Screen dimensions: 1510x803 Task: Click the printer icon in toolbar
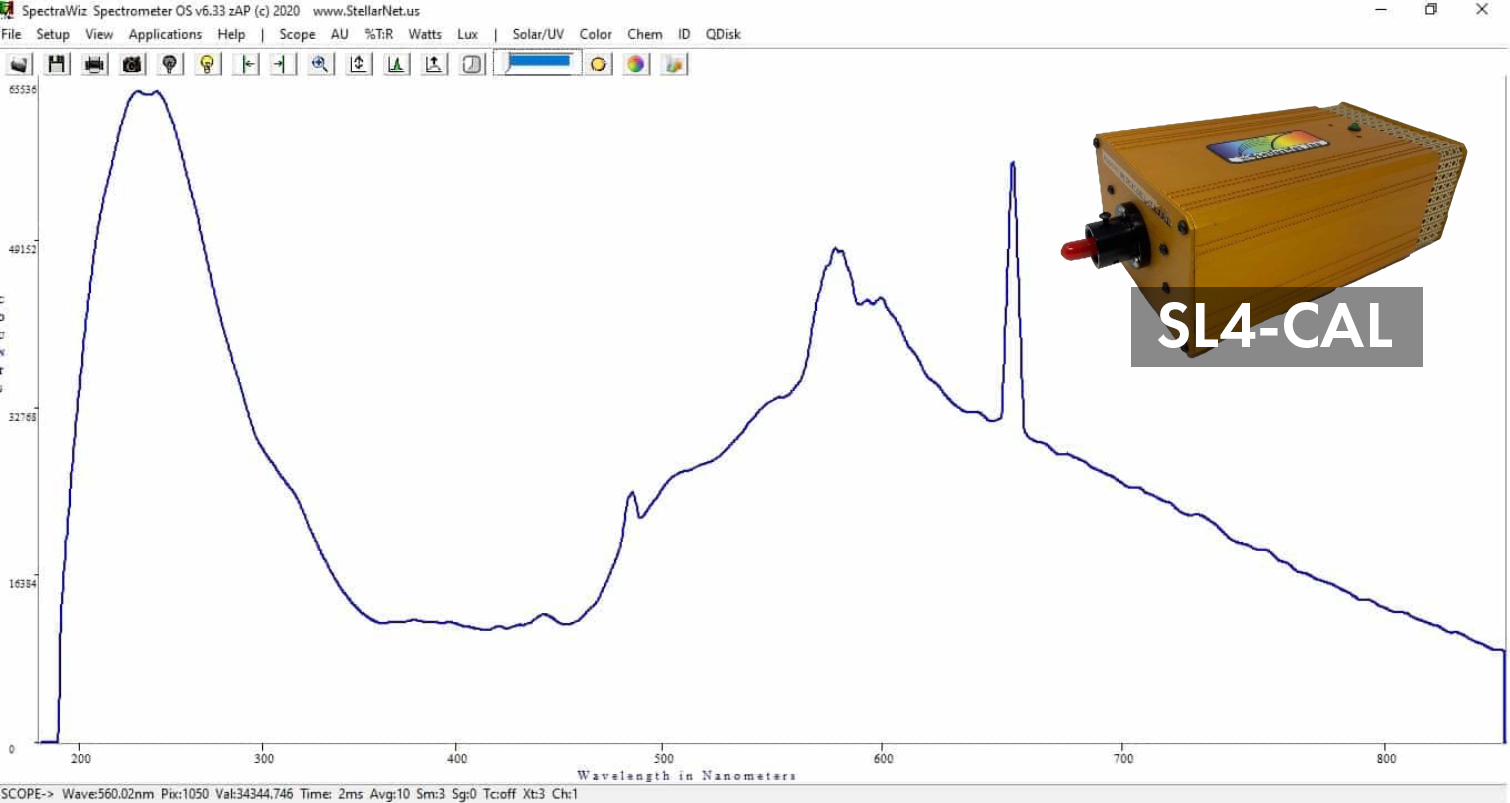(95, 64)
